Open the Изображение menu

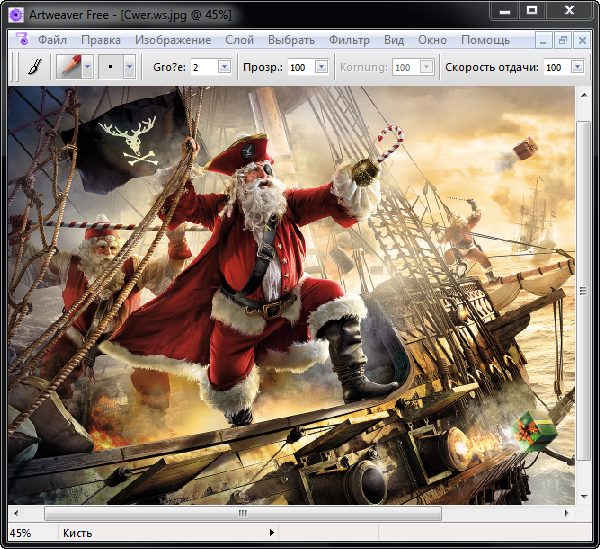click(173, 40)
